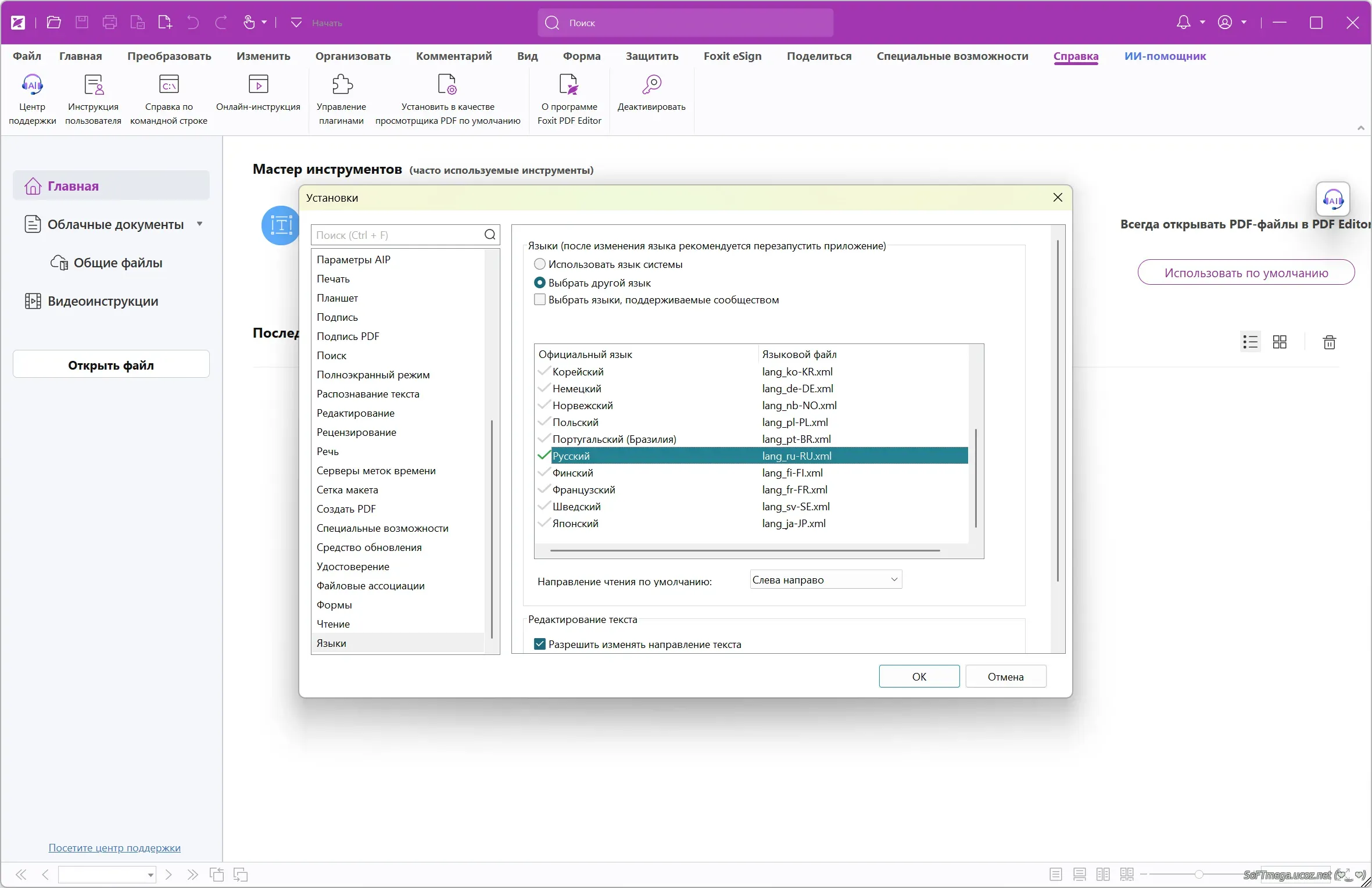The image size is (1372, 888).
Task: Switch recent files to grid view
Action: [1280, 342]
